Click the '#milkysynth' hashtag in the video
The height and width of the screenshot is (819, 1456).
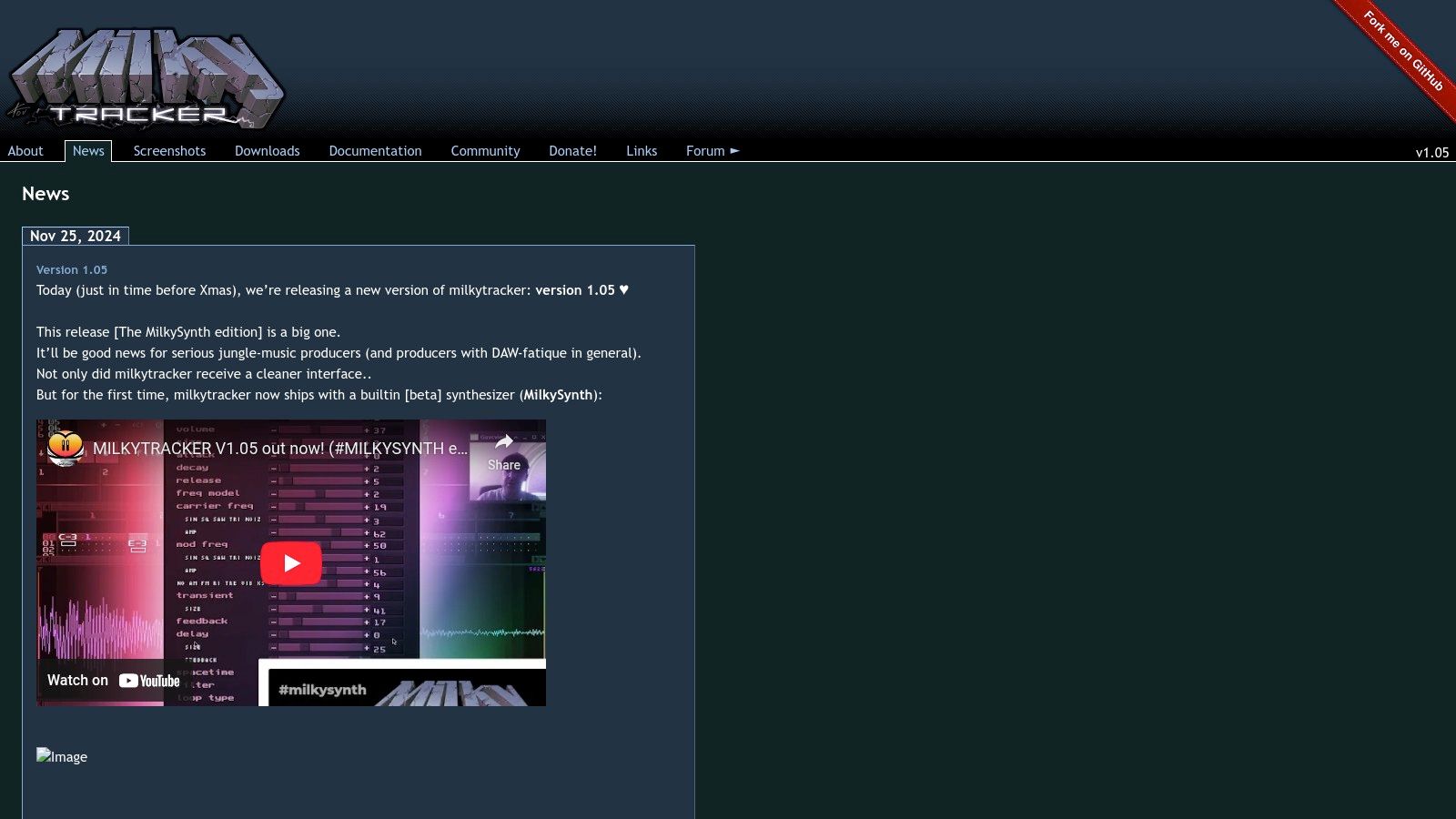(322, 690)
